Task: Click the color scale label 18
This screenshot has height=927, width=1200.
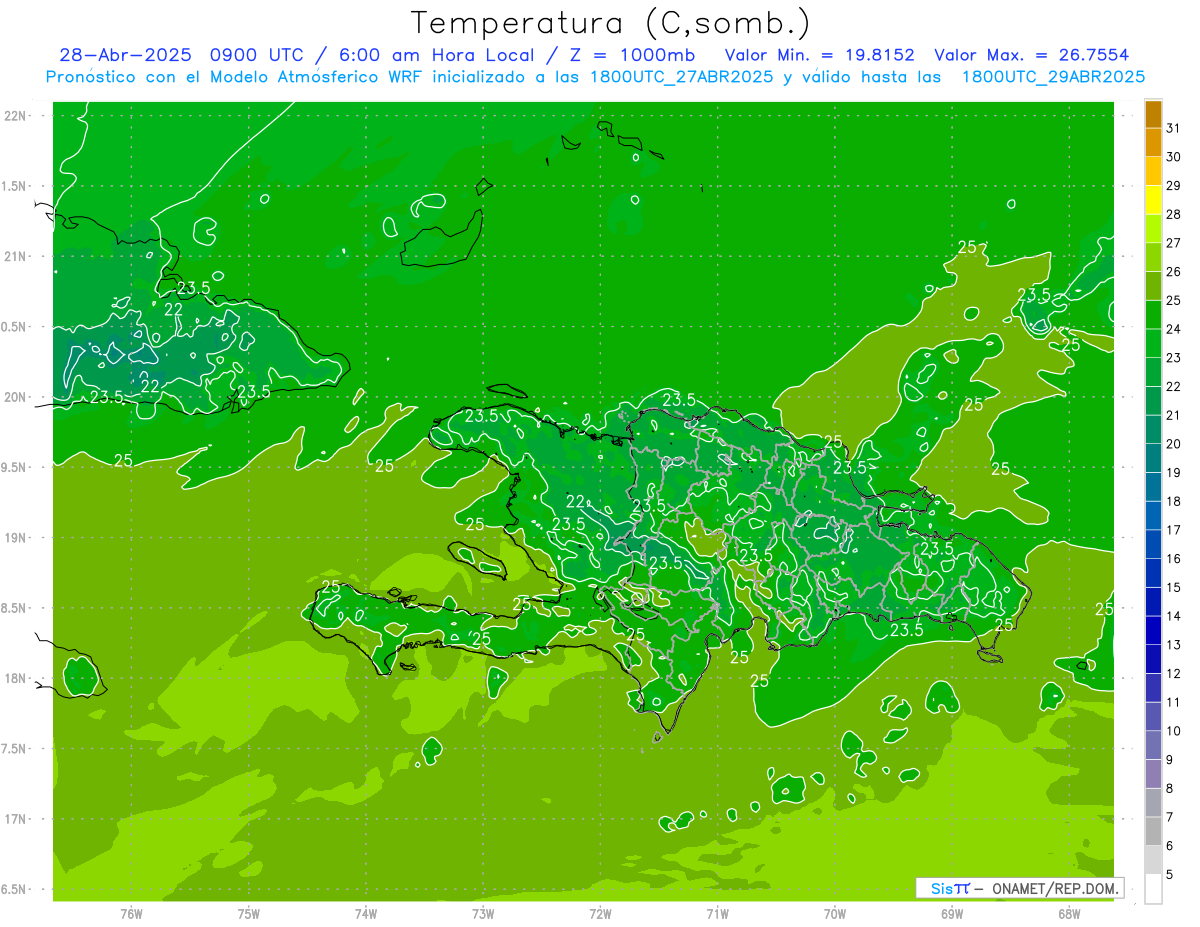Action: click(x=1173, y=501)
